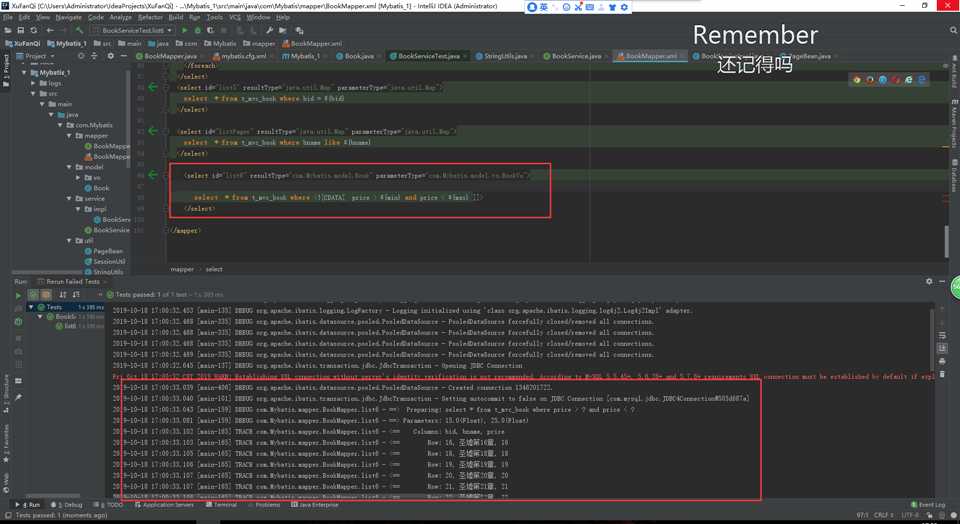Screen dimensions: 960x524
Task: Click the Project panel gear settings icon
Action: point(108,56)
